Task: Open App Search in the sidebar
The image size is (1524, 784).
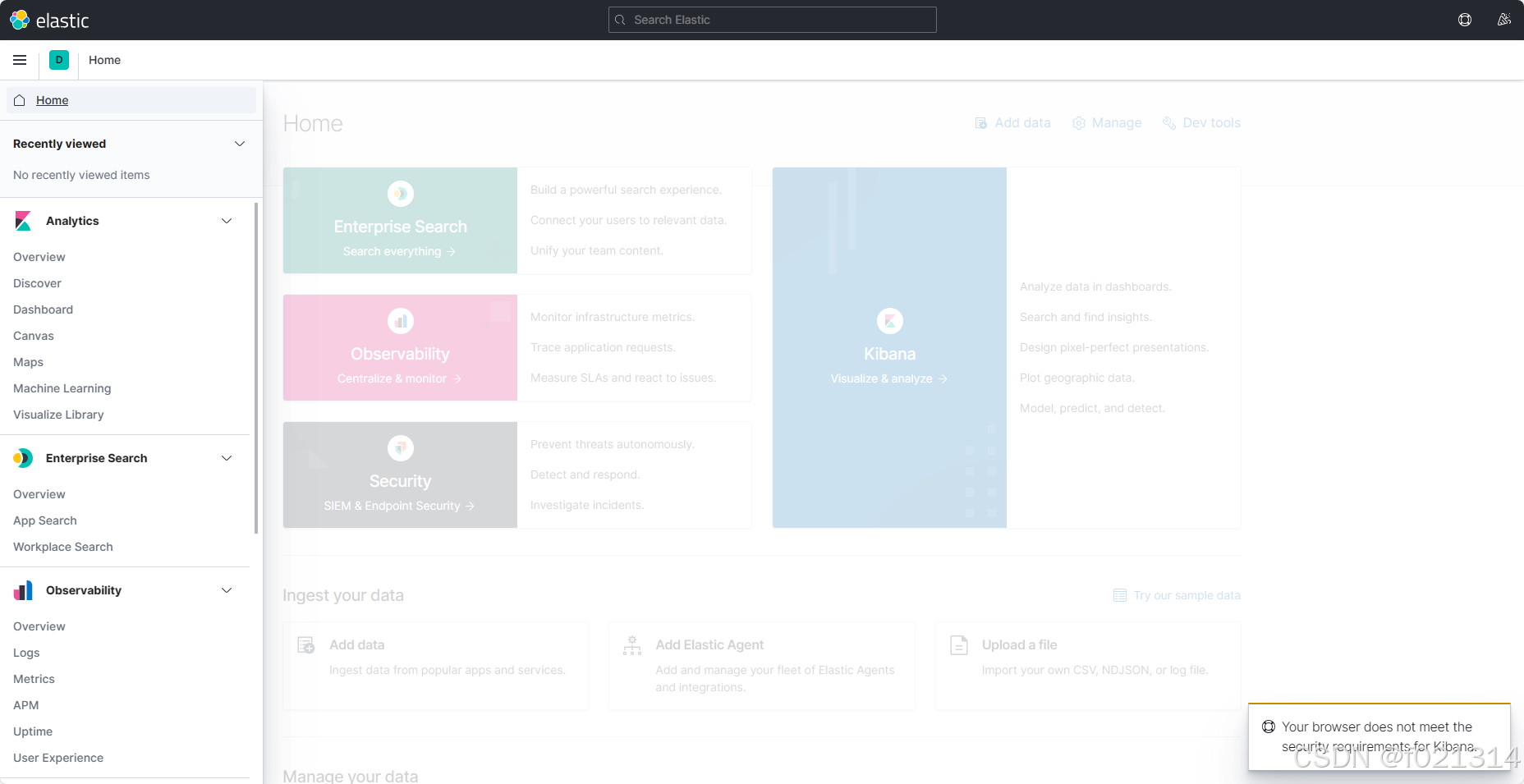Action: point(45,520)
